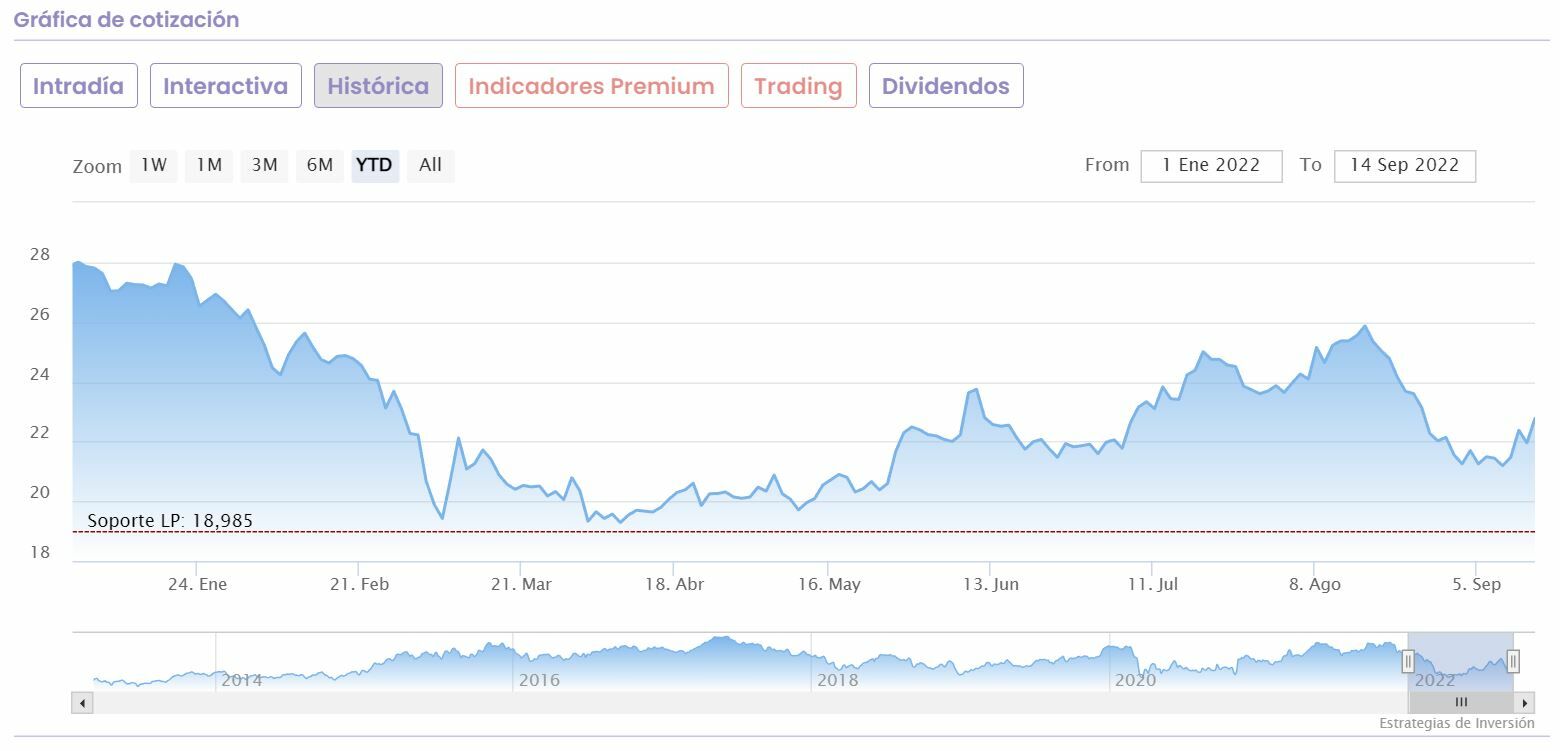
Task: Select the YTD zoom button
Action: [375, 165]
